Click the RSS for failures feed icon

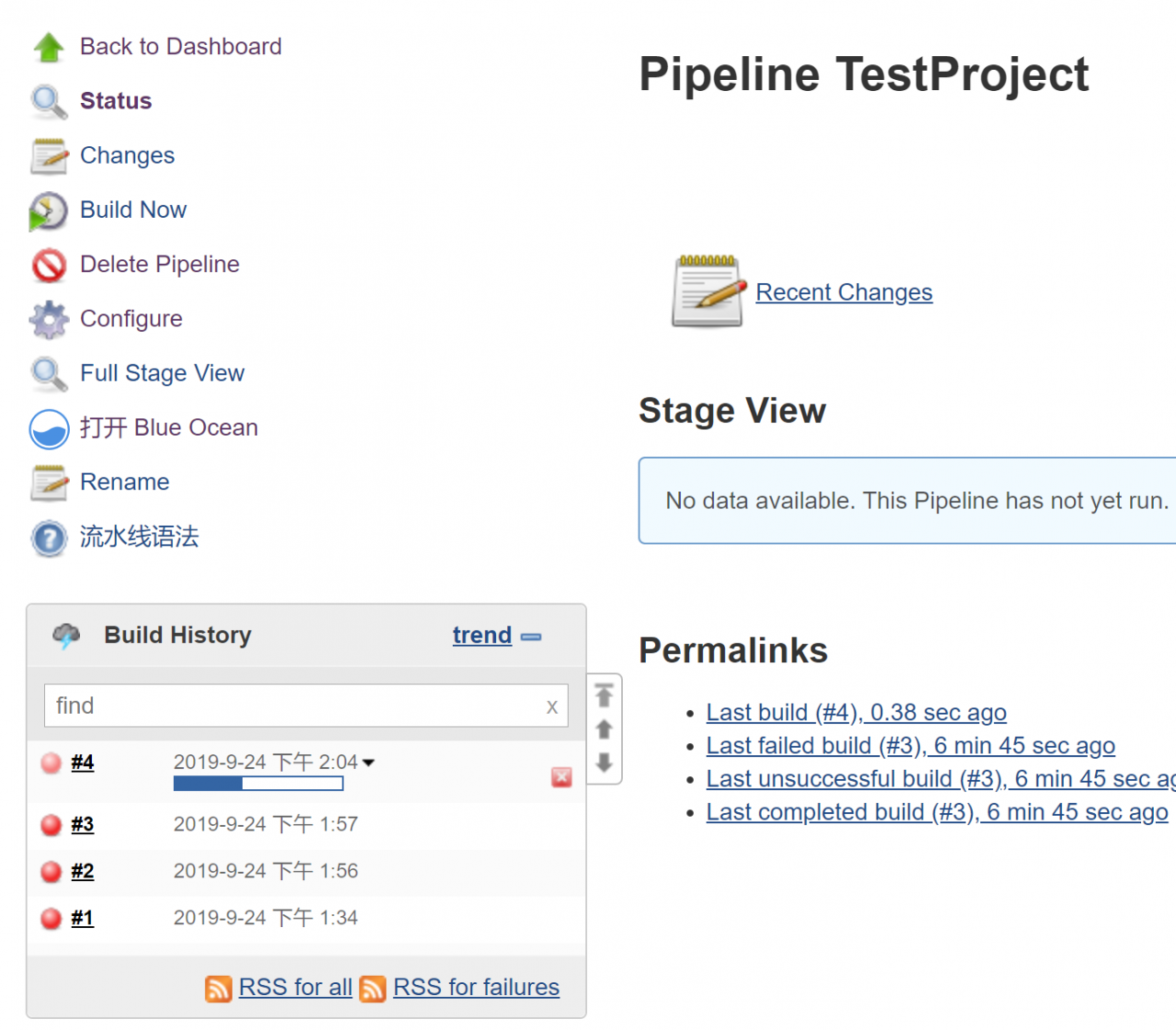pyautogui.click(x=373, y=989)
